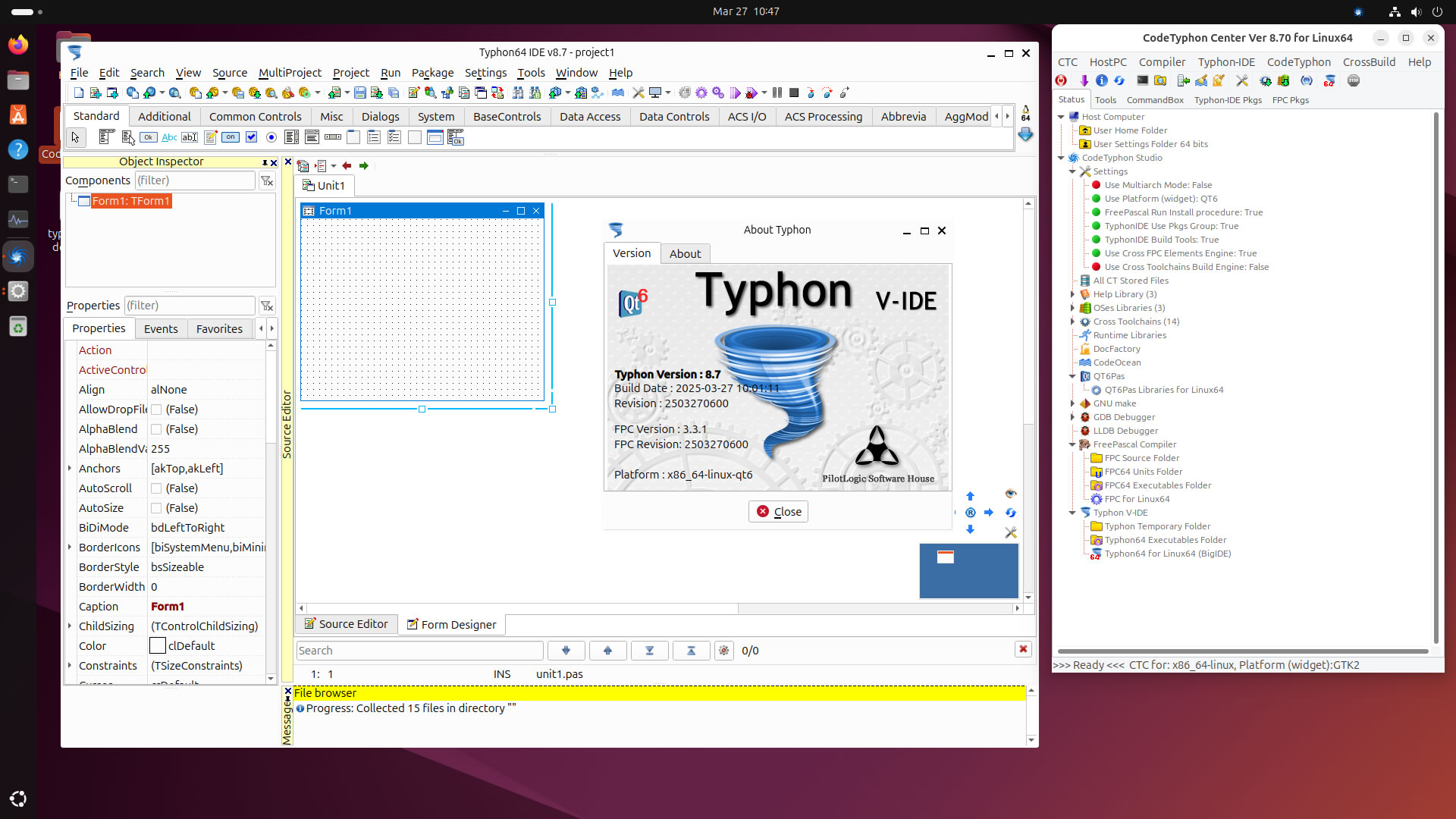The image size is (1456, 819).
Task: Collapse the Settings tree node
Action: [1072, 171]
